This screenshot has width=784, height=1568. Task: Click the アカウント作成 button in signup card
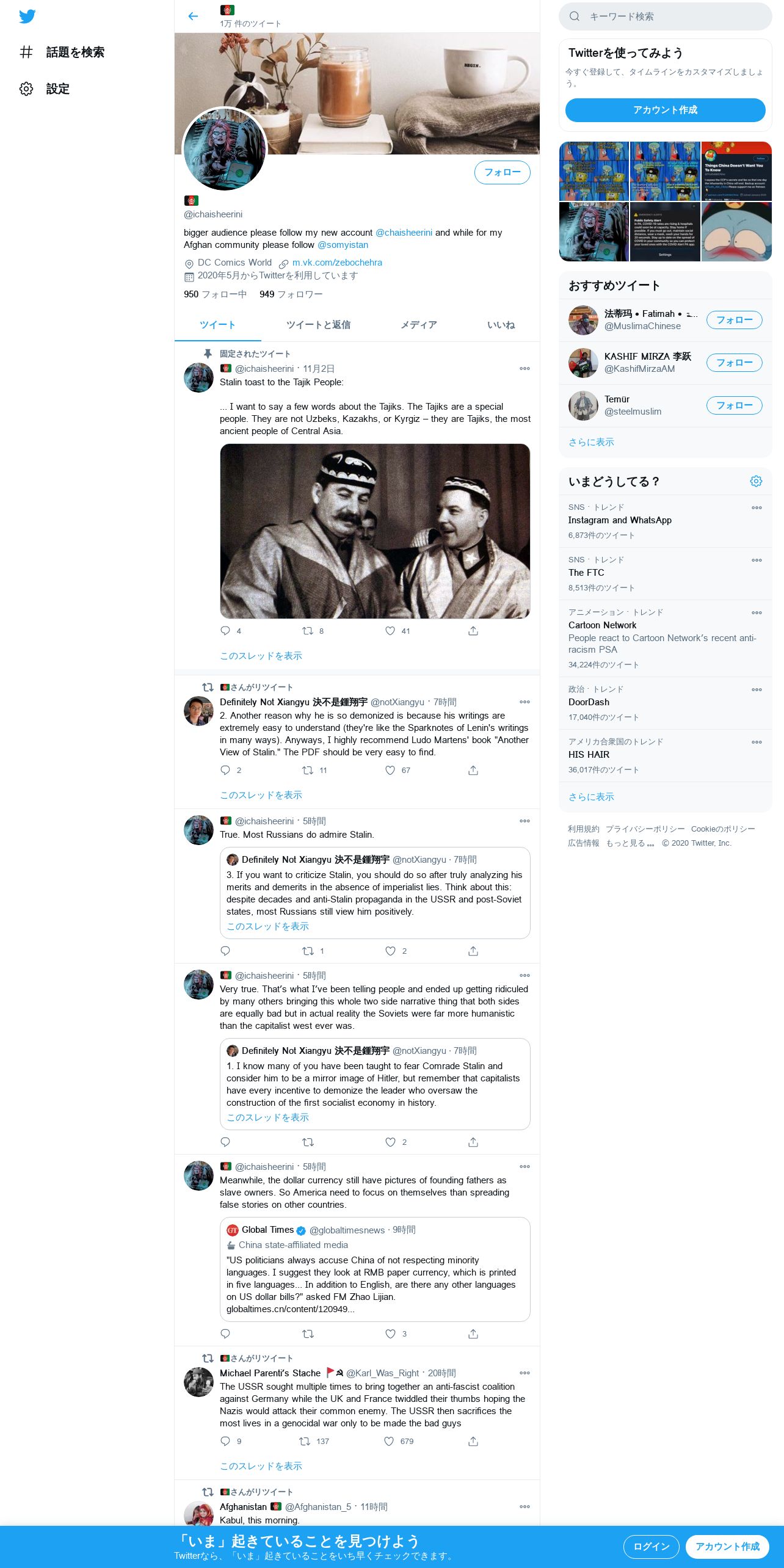(x=665, y=110)
